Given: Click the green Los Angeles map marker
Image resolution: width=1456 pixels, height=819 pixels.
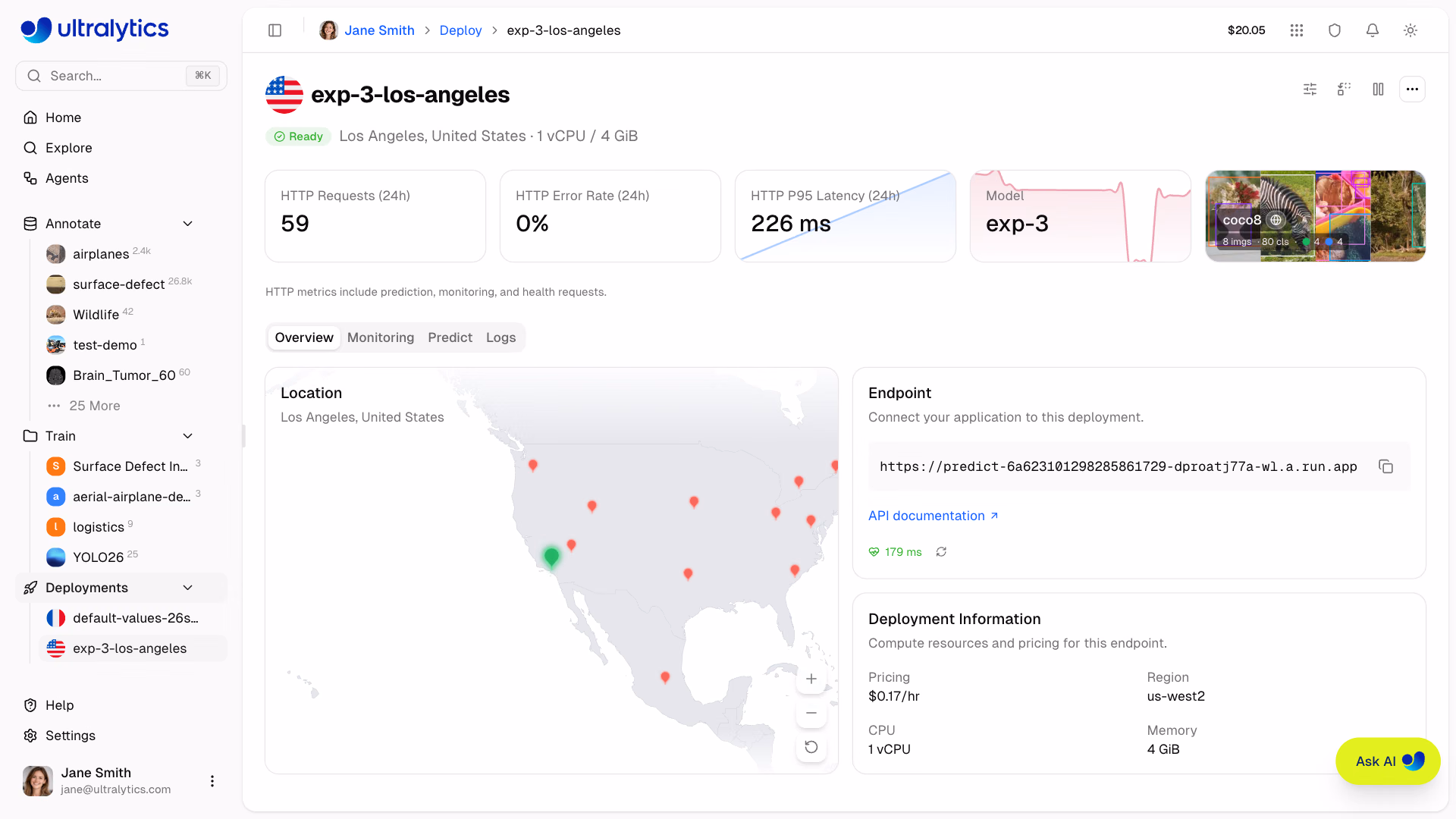Looking at the screenshot, I should [x=551, y=557].
